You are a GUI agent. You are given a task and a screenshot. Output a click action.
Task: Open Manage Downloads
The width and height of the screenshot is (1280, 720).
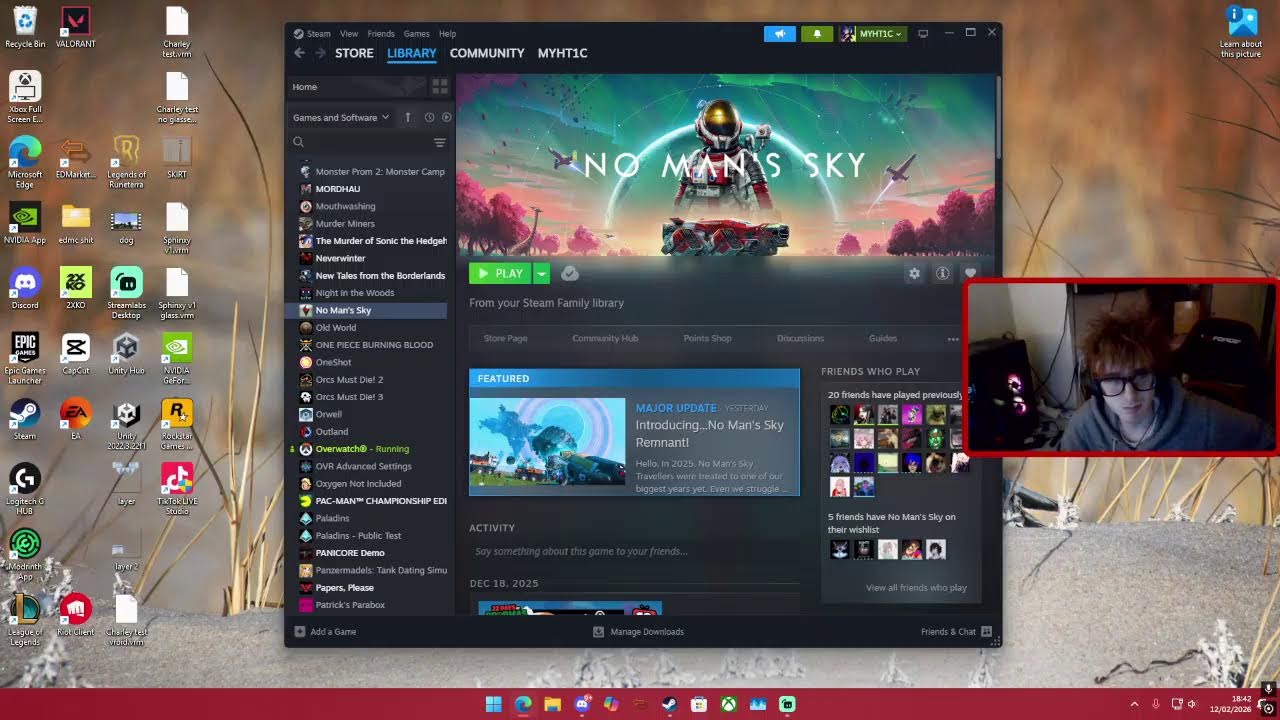coord(638,632)
